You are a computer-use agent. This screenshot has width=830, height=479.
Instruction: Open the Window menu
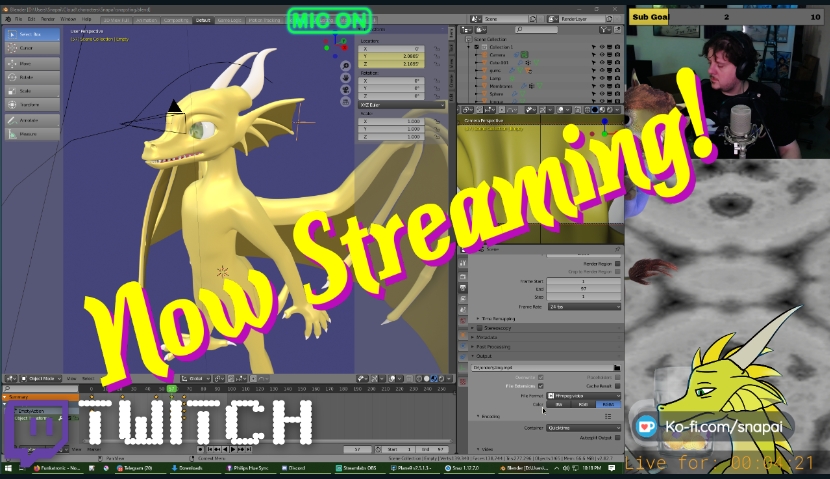[x=68, y=19]
